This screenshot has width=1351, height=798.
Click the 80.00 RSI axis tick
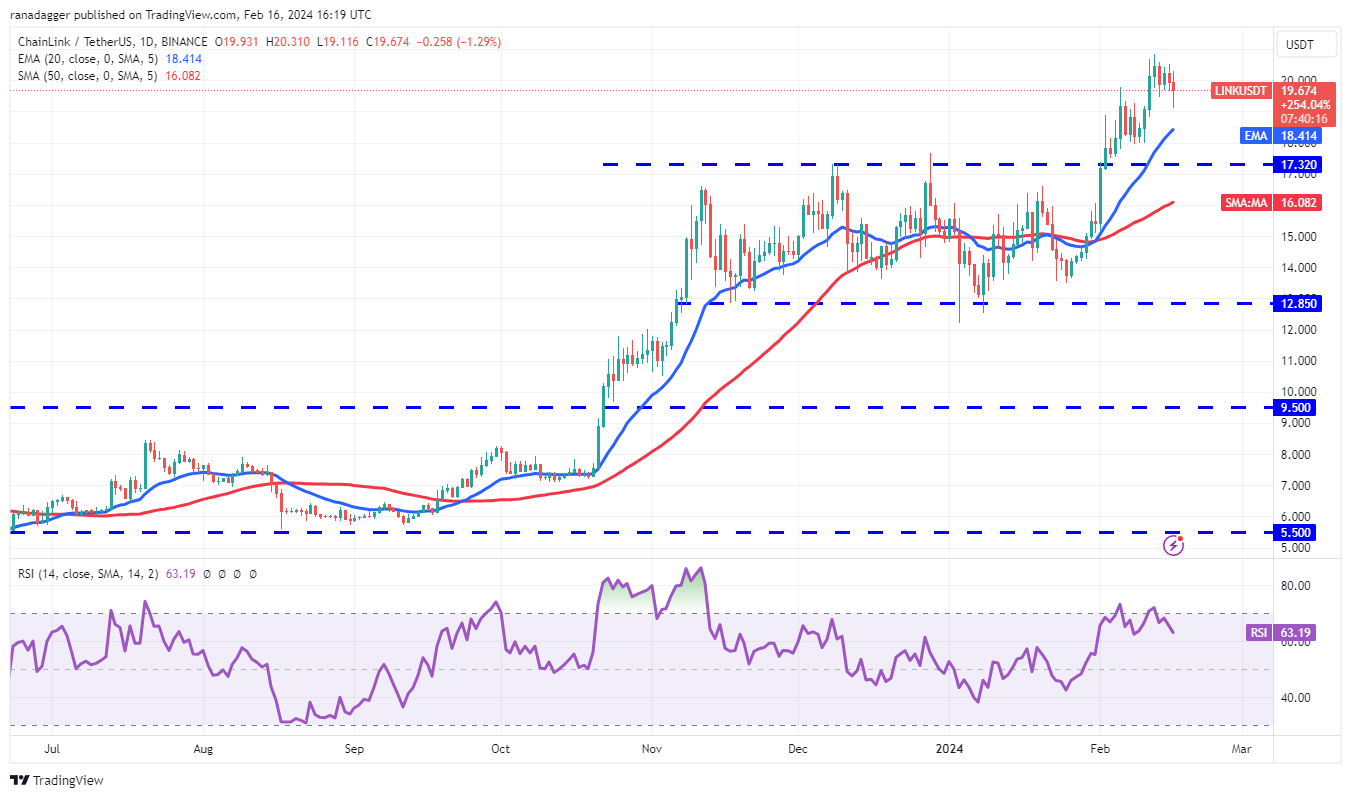point(1297,586)
